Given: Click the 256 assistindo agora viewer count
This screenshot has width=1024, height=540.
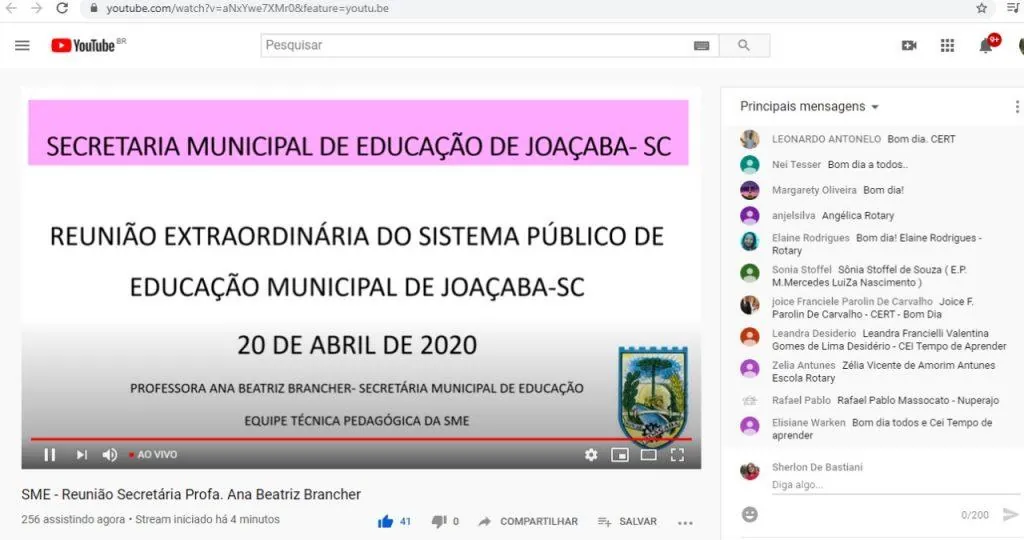Looking at the screenshot, I should pyautogui.click(x=72, y=520).
